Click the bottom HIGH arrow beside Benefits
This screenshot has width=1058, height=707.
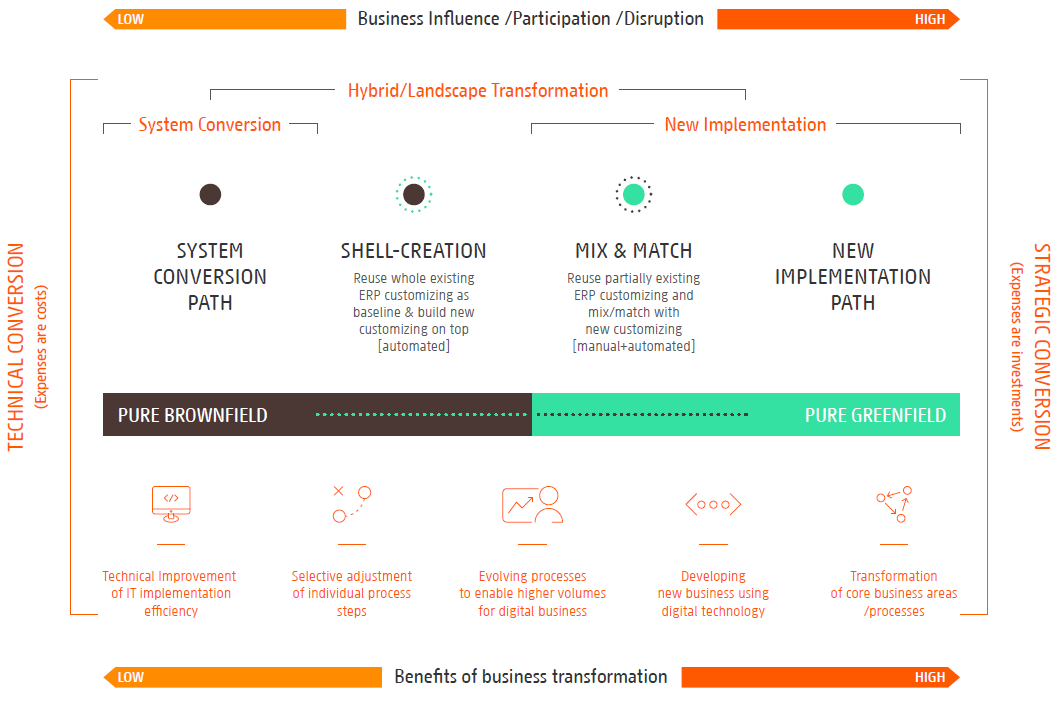[x=820, y=677]
